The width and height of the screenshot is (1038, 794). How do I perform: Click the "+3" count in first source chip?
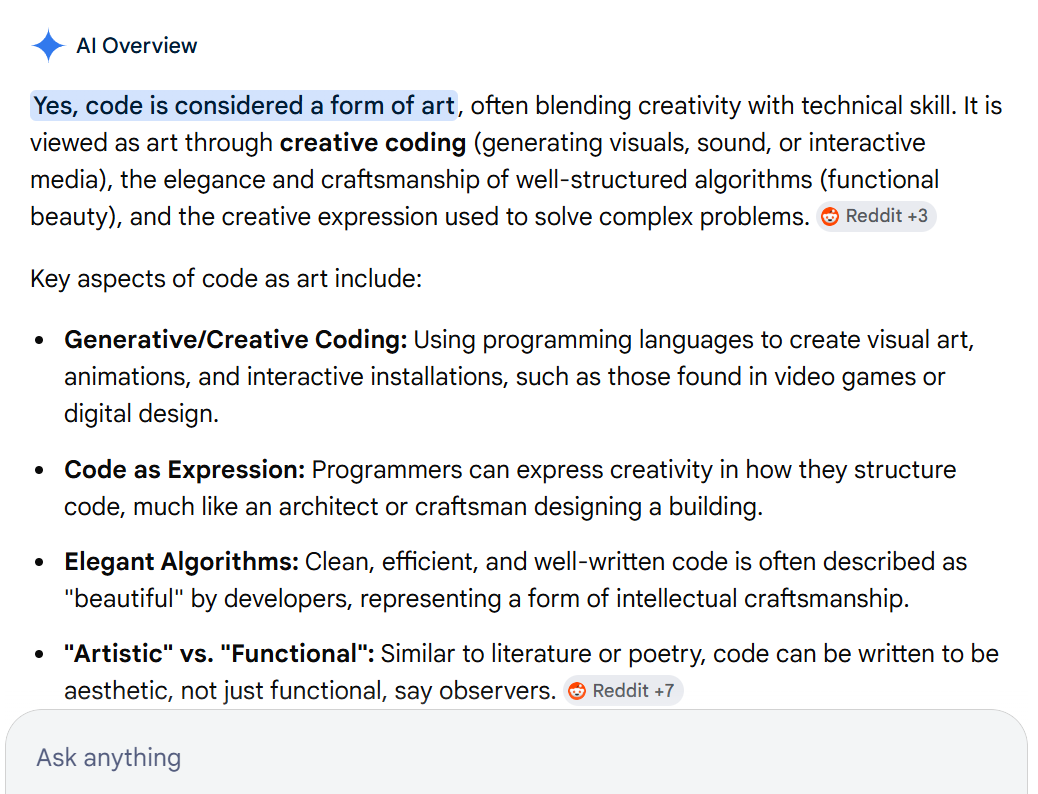[x=918, y=217]
